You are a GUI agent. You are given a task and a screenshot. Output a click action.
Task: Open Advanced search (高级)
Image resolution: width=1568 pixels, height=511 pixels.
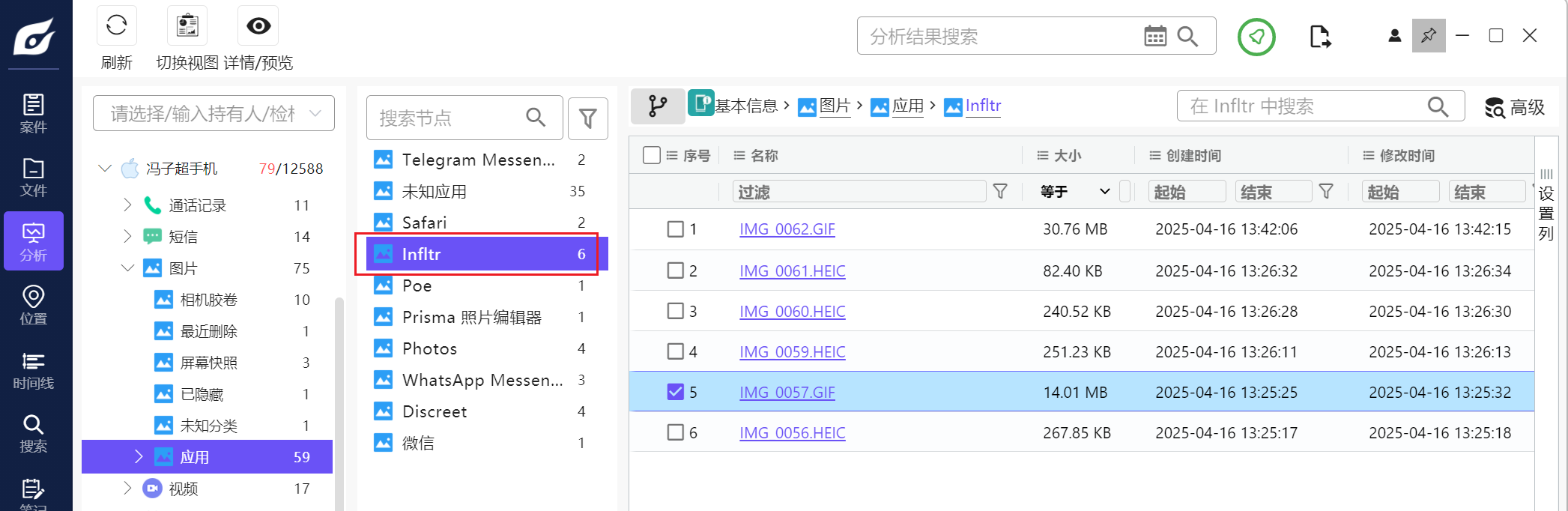point(1515,107)
